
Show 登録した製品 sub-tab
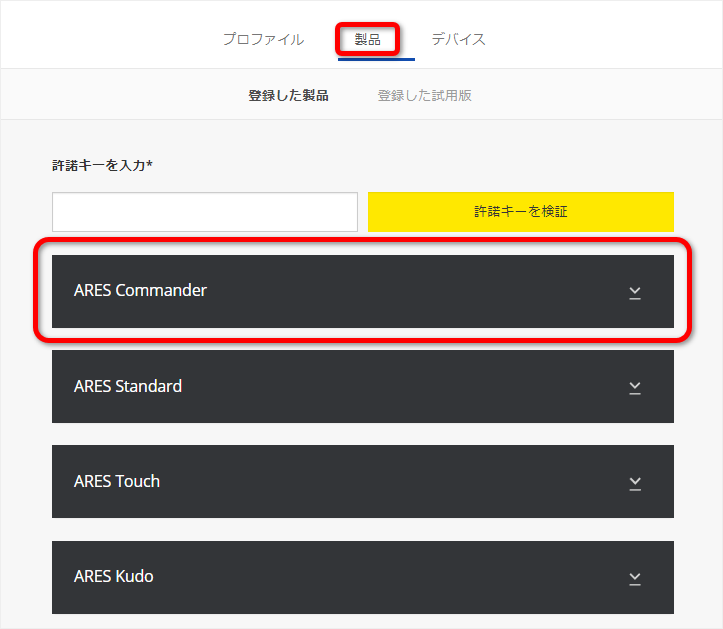pyautogui.click(x=288, y=95)
